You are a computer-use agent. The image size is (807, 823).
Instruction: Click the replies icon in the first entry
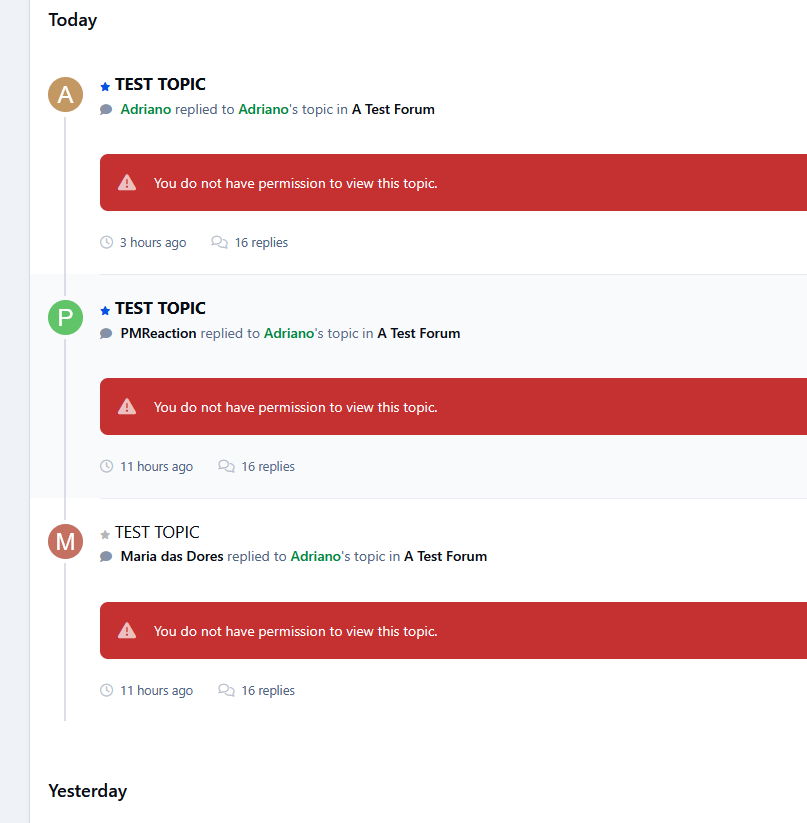click(219, 242)
